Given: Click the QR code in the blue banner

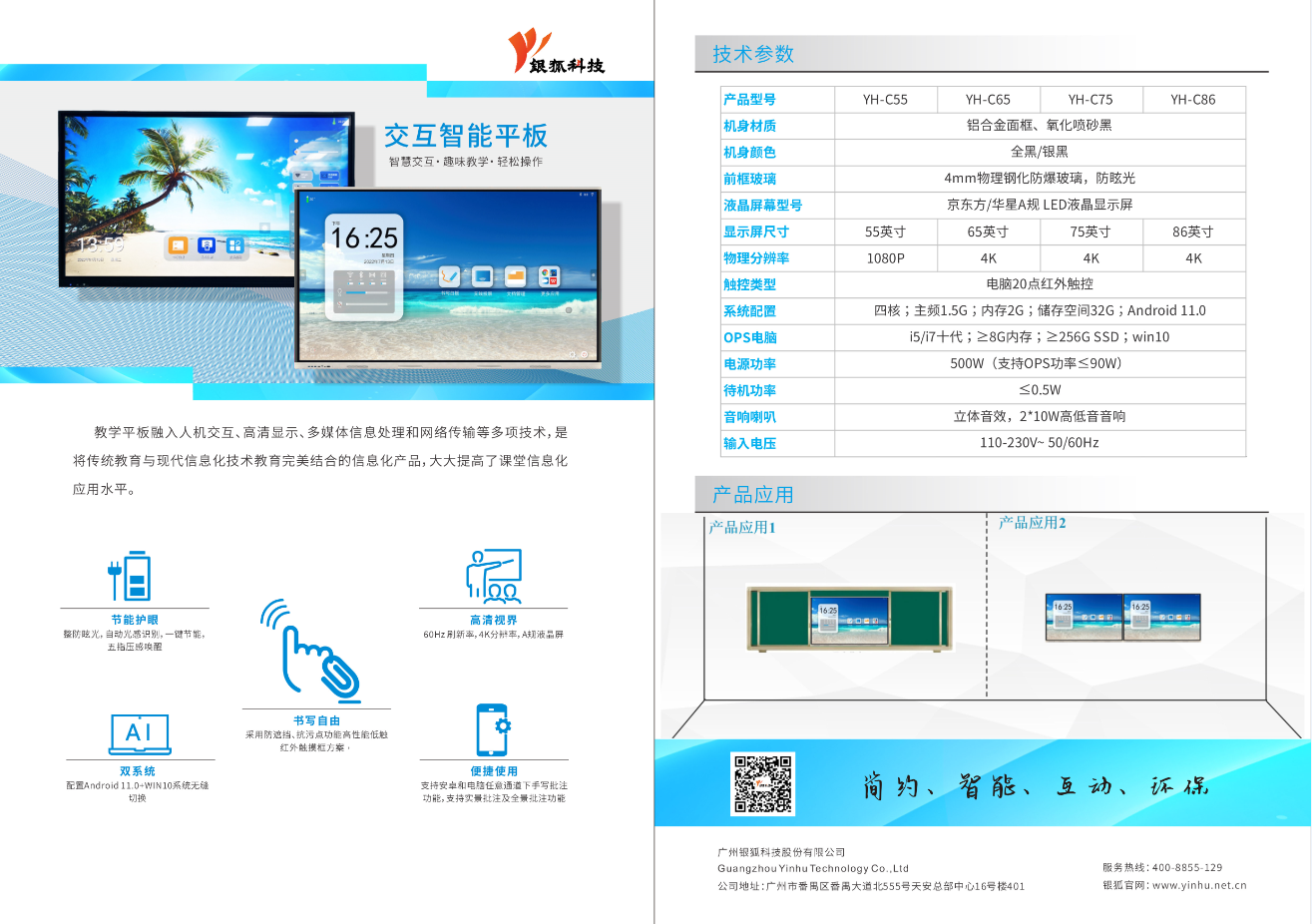Looking at the screenshot, I should [763, 783].
